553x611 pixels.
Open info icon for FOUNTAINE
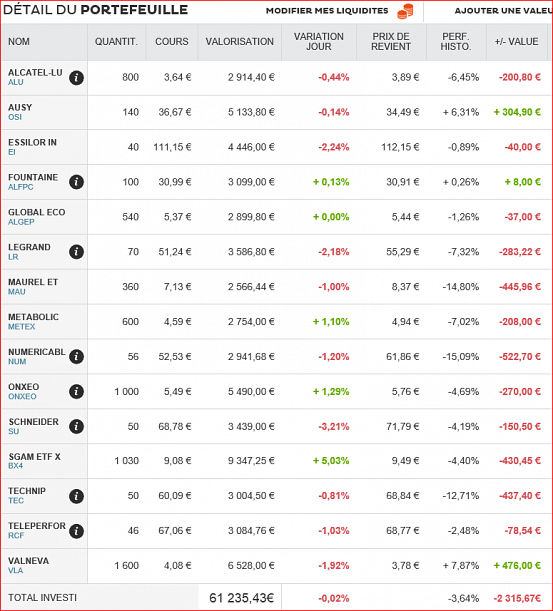76,182
